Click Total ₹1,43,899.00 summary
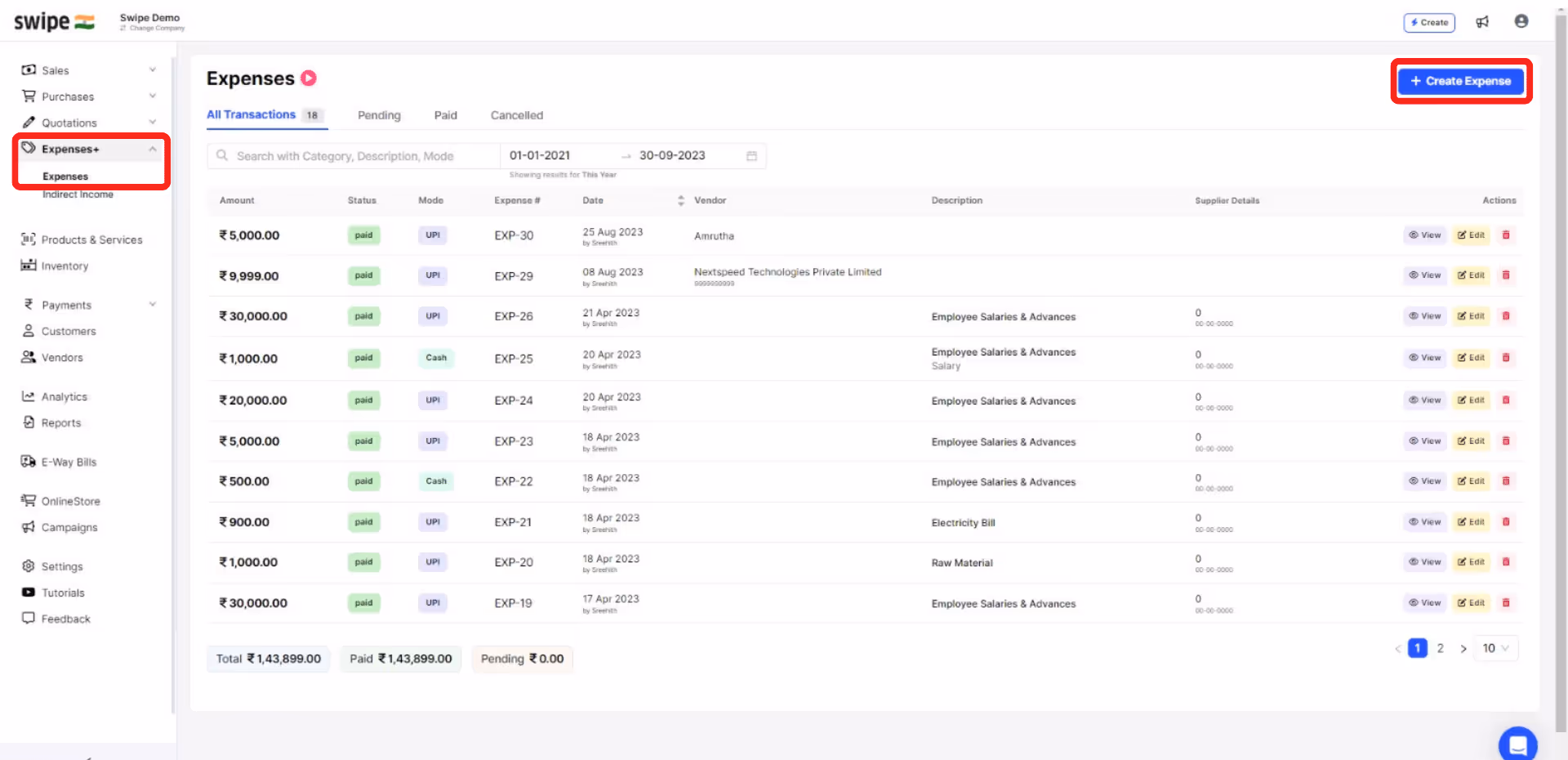The width and height of the screenshot is (1568, 760). coord(268,659)
